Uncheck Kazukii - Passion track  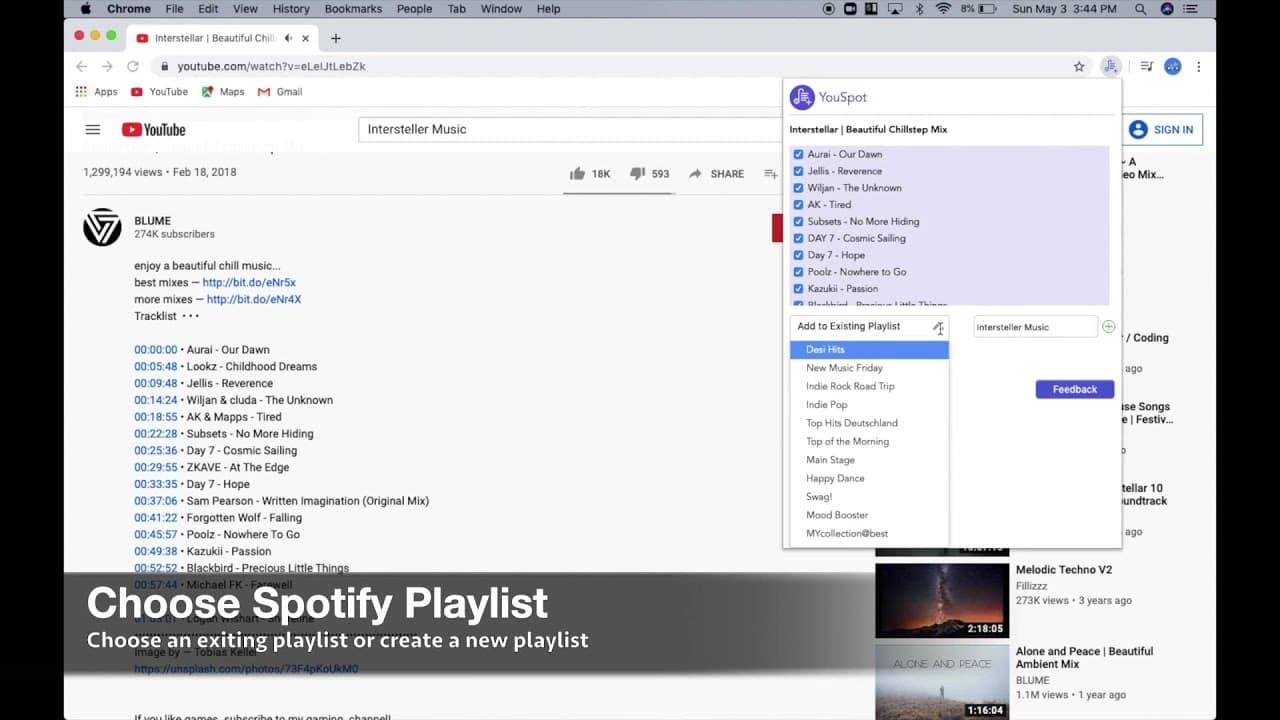pyautogui.click(x=798, y=289)
